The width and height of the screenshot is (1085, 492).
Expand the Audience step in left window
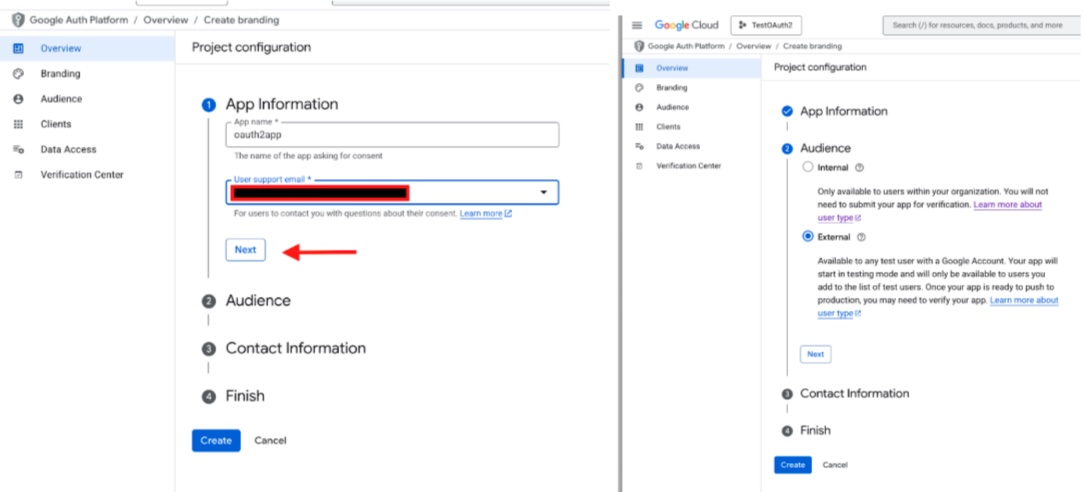pos(258,301)
